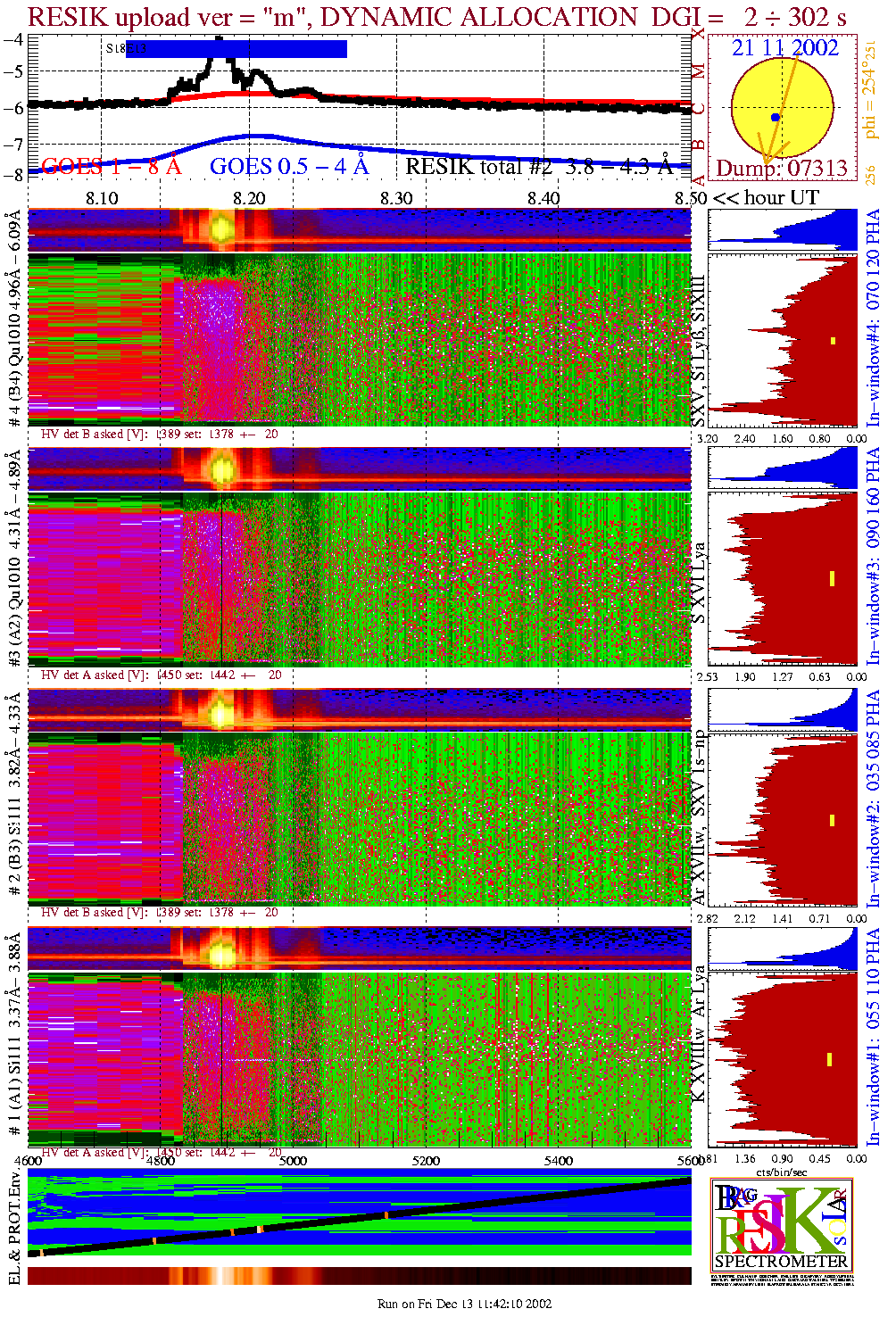Viewport: 896px width, 1317px height.
Task: Click the yellow marker in In-window#2 histogram
Action: coord(832,820)
